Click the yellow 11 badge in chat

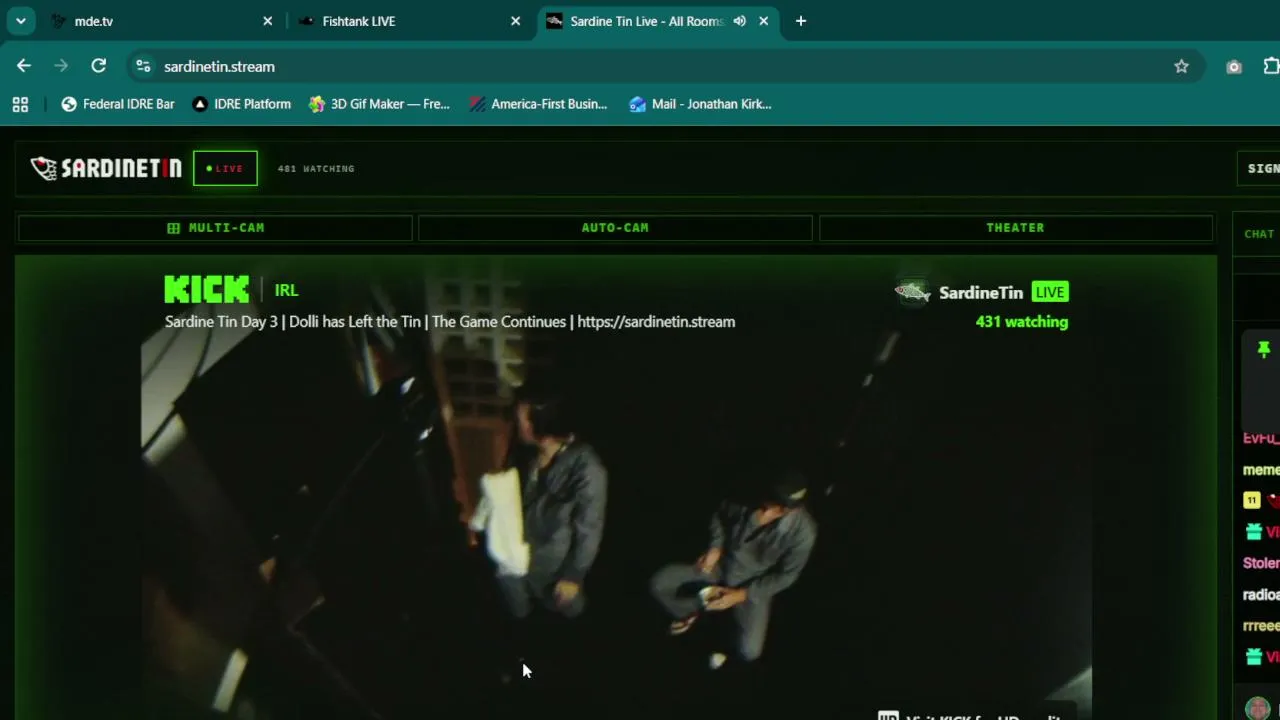pos(1251,501)
